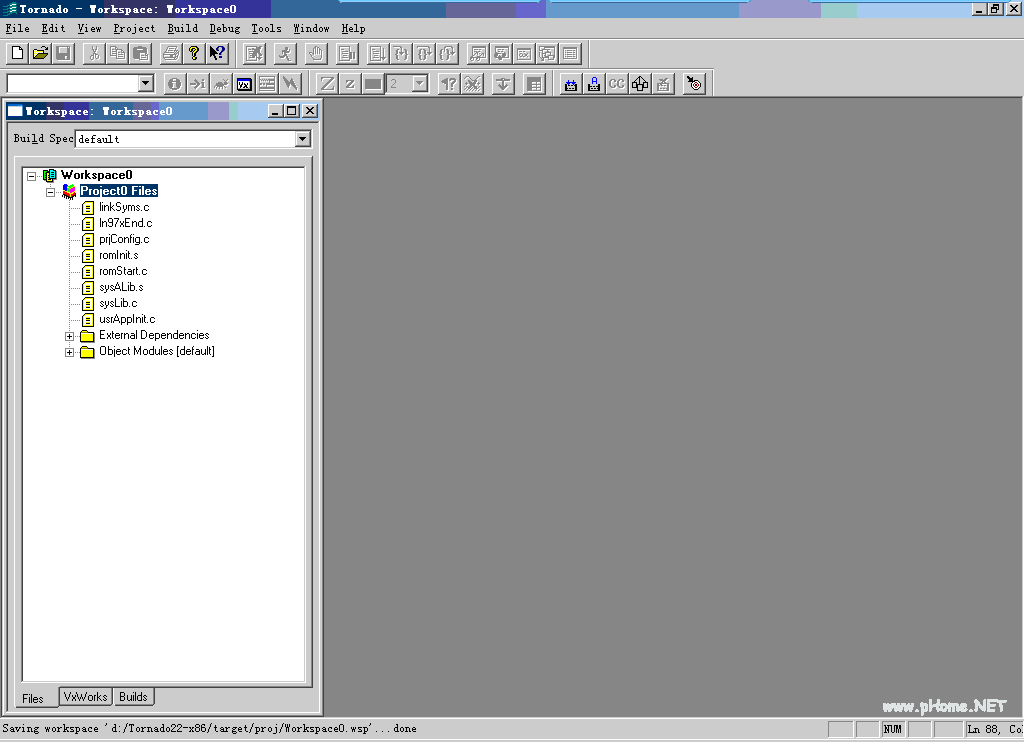Click the target bullseye download icon

(694, 84)
